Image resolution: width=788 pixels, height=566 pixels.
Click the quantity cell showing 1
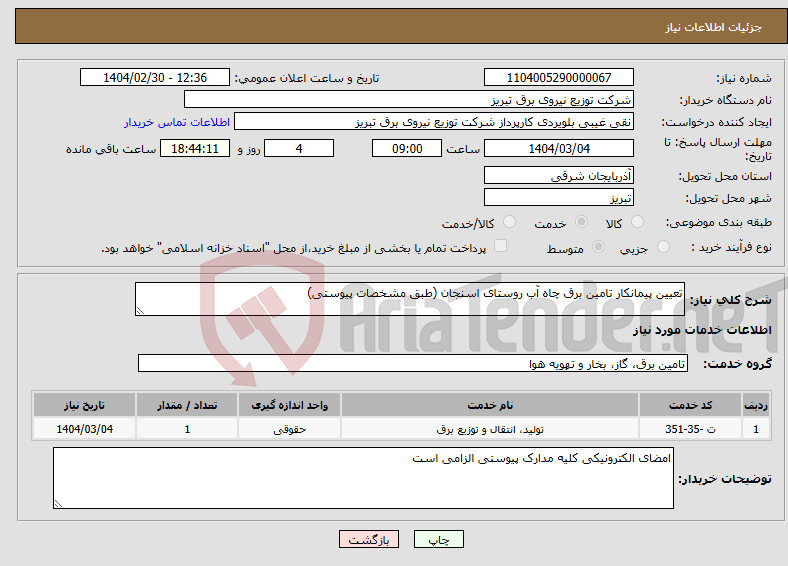tap(187, 429)
